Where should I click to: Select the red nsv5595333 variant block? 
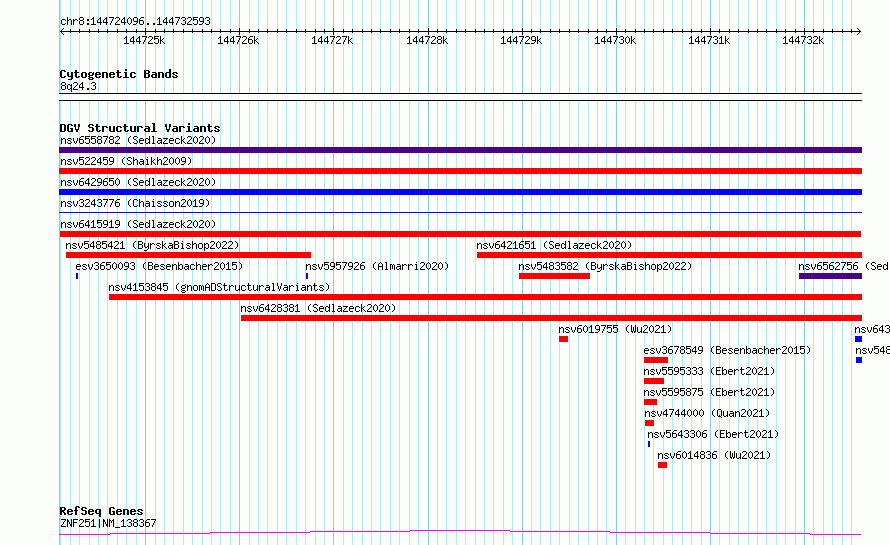(x=654, y=381)
